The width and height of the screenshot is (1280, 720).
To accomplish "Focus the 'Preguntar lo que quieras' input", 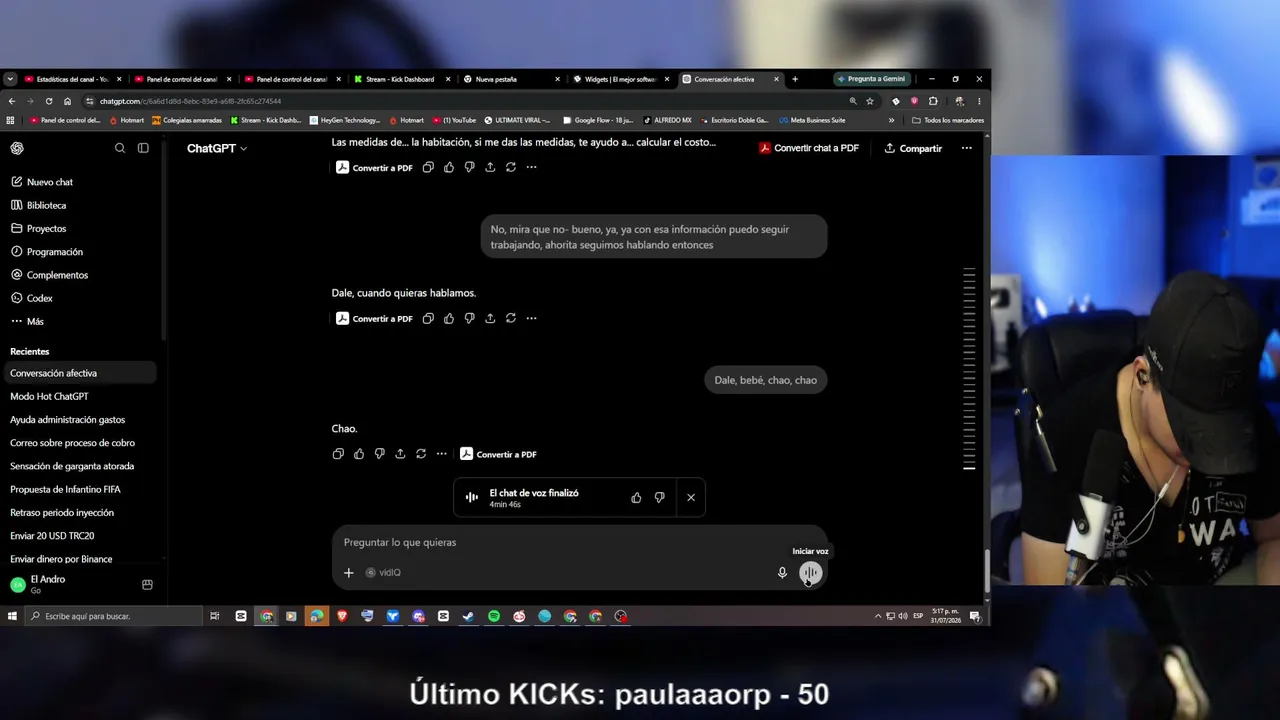I will pyautogui.click(x=580, y=542).
